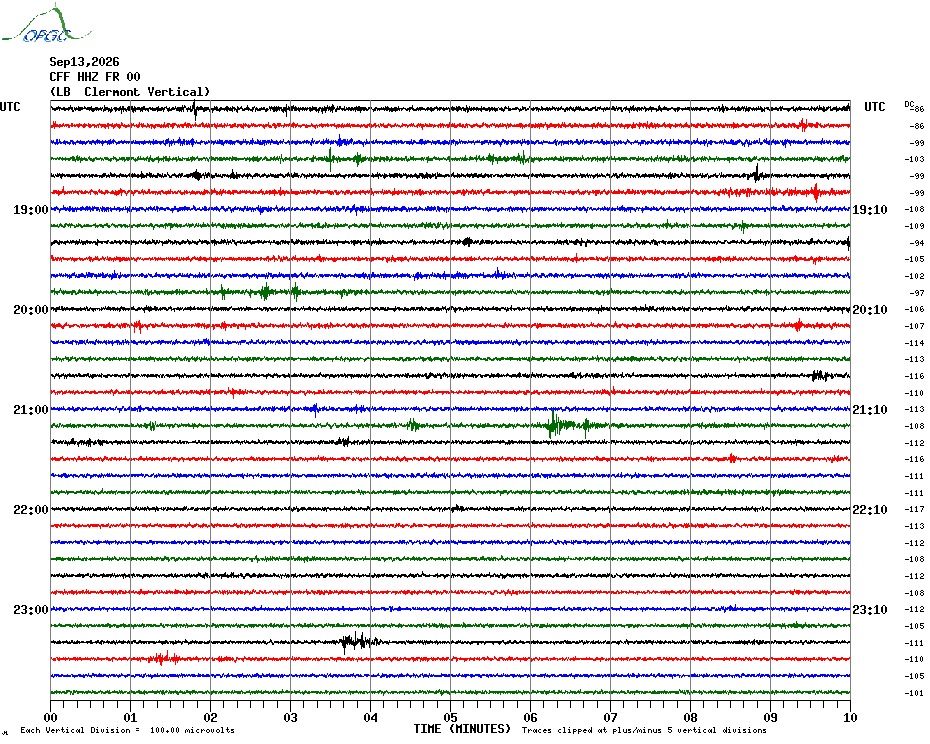Viewport: 930px width, 744px height.
Task: Click the 19:00 time label on left
Action: coord(31,209)
